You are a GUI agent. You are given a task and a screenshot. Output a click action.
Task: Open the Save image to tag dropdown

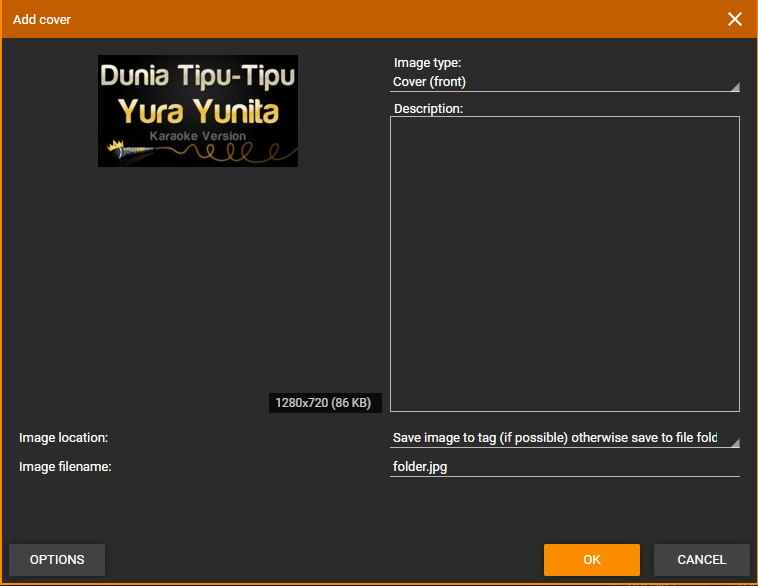pos(555,438)
